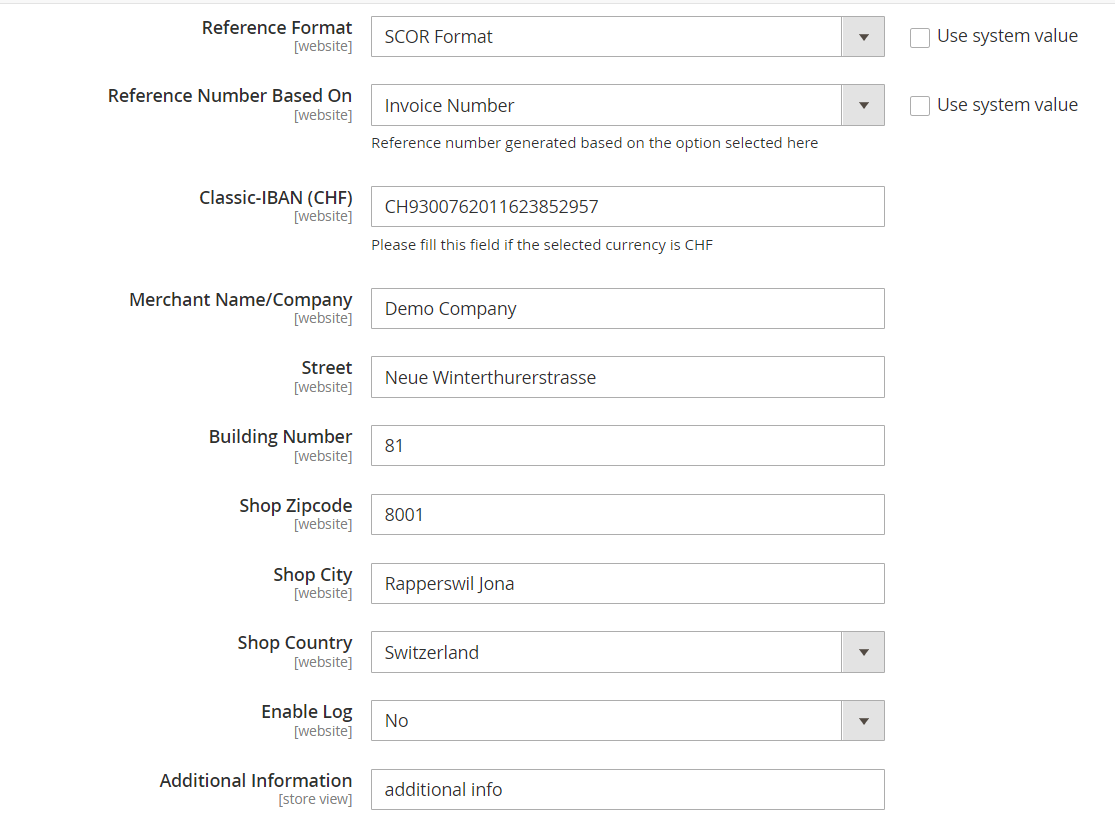Viewport: 1115px width, 823px height.
Task: Focus the Shop City input field
Action: [627, 583]
